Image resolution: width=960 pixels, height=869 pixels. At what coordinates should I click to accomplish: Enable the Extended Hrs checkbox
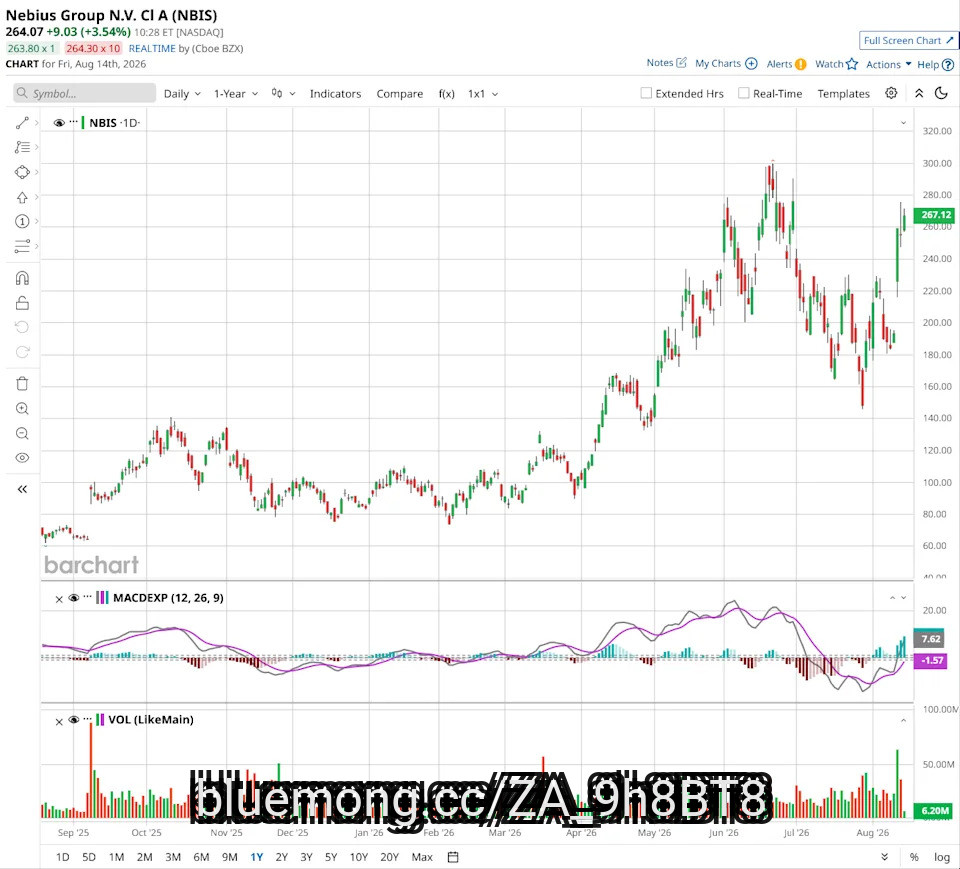[646, 93]
